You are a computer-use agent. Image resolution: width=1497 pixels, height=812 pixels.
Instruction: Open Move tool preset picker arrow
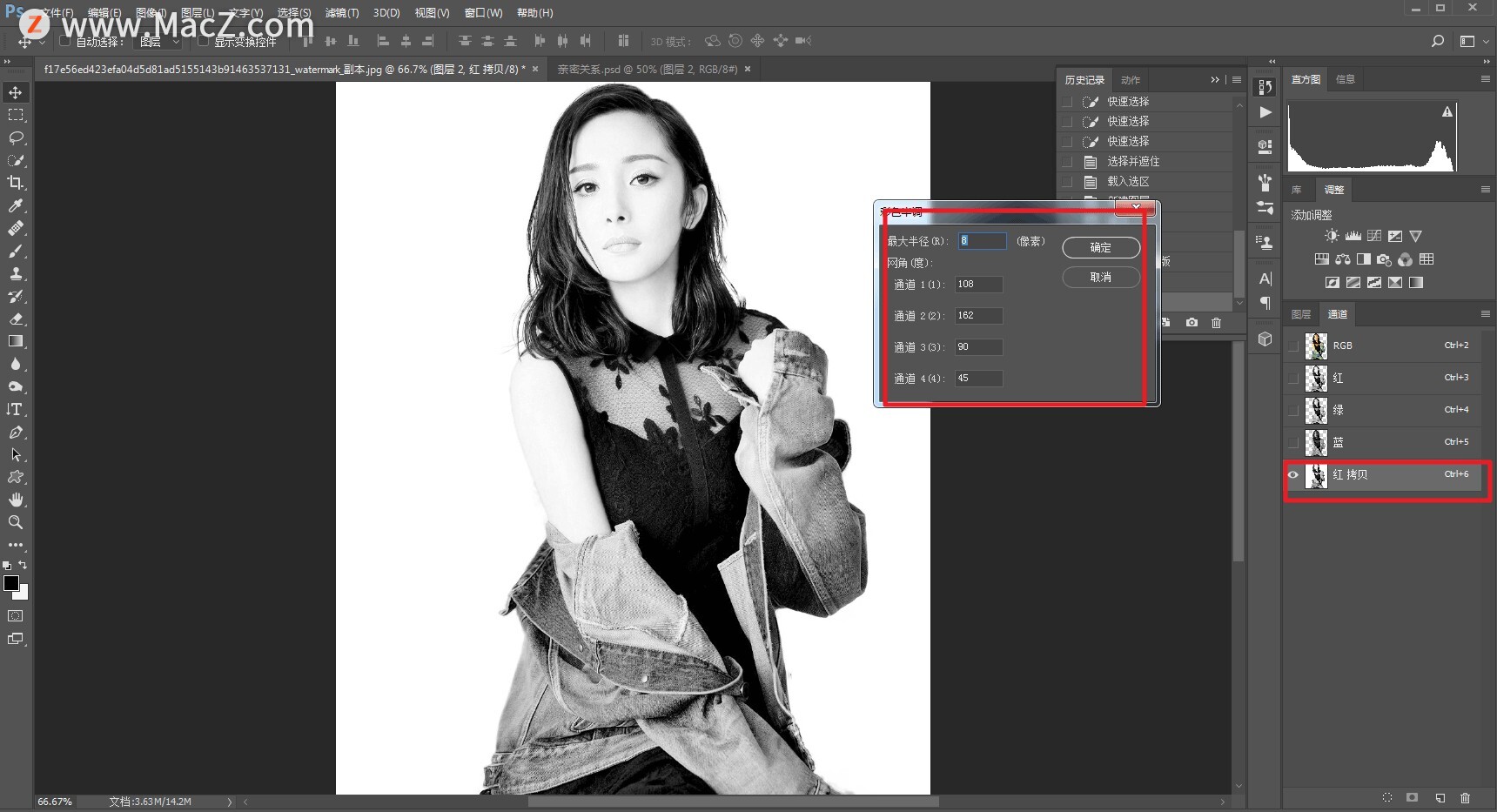point(42,42)
